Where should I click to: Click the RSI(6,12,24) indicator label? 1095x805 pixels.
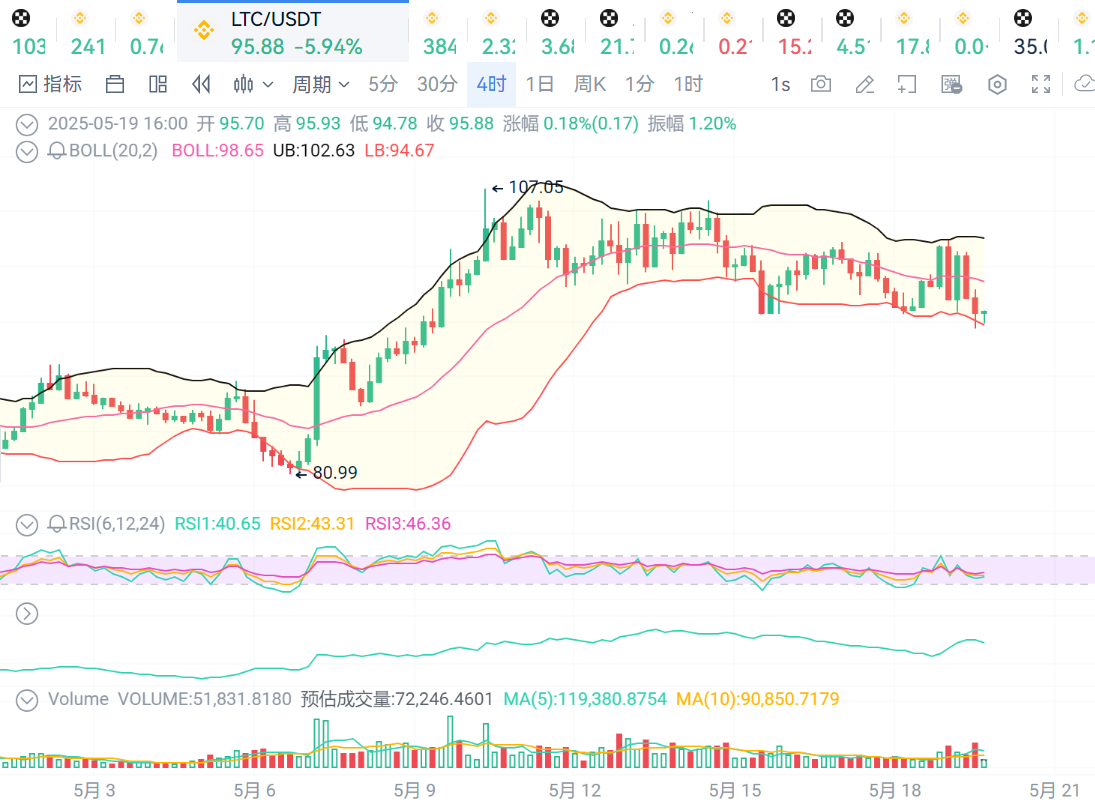(x=117, y=524)
